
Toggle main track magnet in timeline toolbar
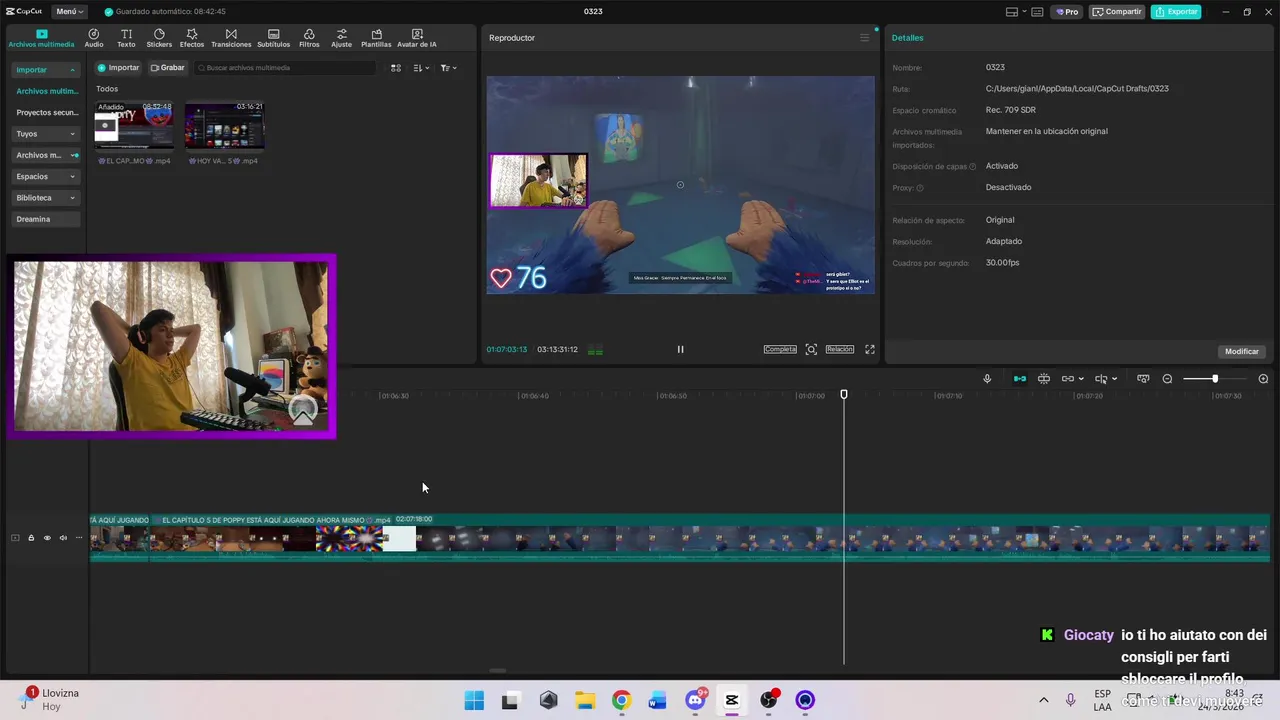coord(1020,379)
